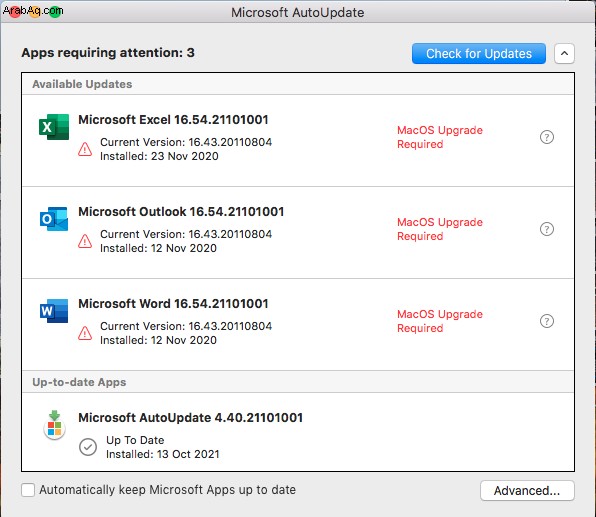Click MacOS Upgrade Required next to Excel

(440, 137)
